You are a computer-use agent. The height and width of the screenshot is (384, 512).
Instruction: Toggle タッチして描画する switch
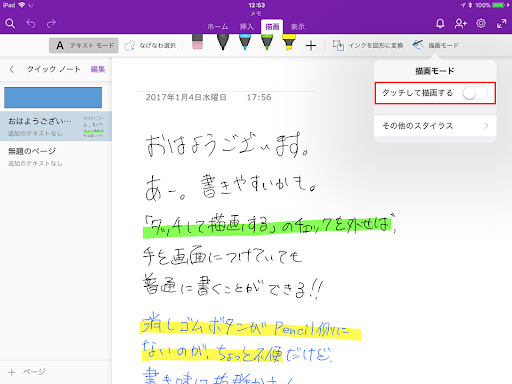point(475,93)
